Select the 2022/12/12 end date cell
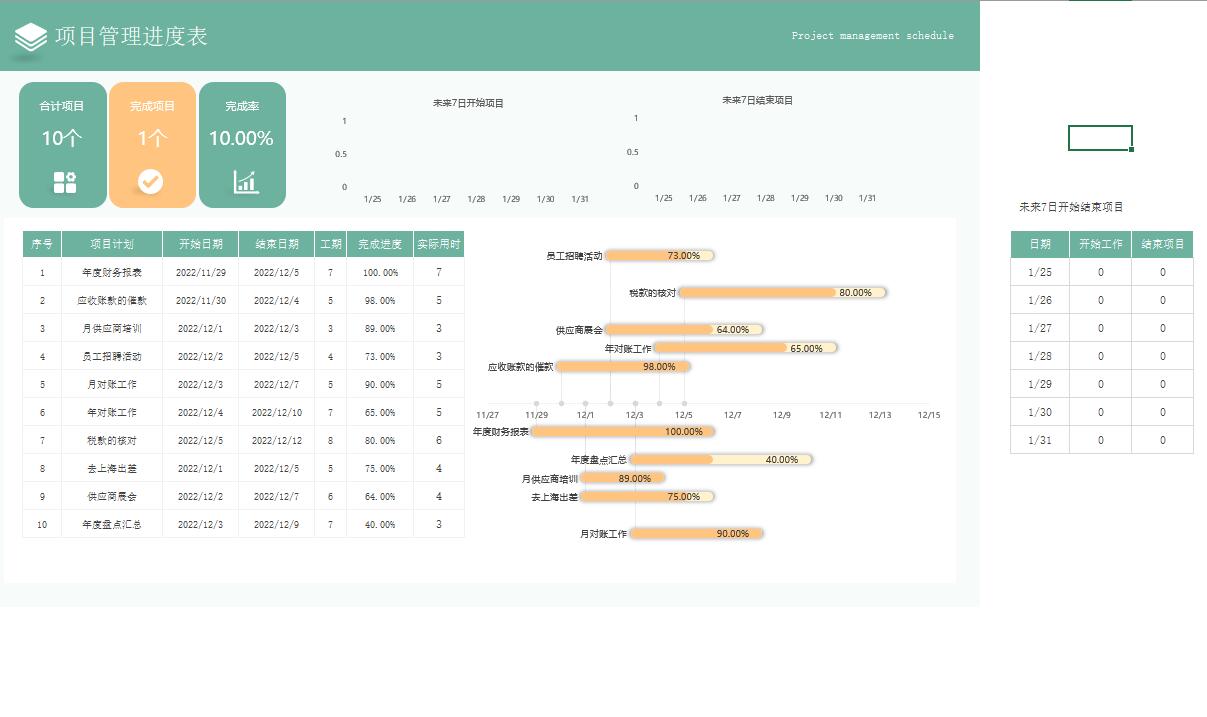1207x717 pixels. 276,440
